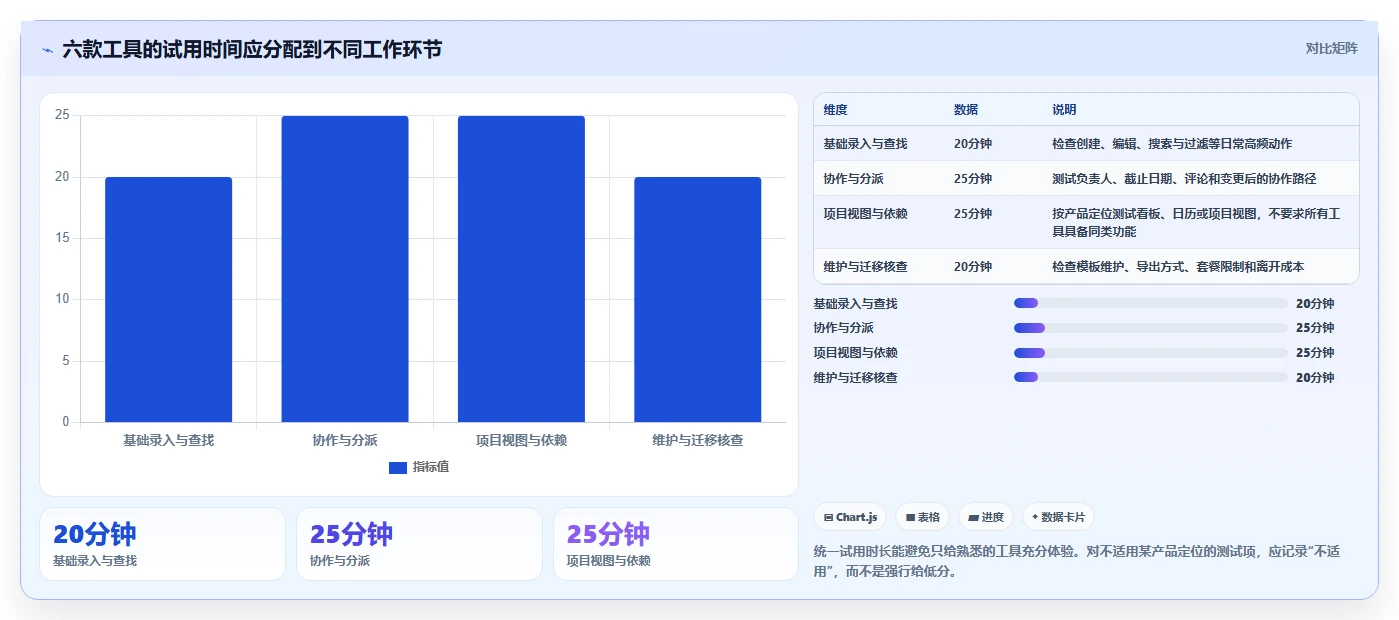Click the 基础录入与查找 progress bar
This screenshot has width=1399, height=620.
click(x=1150, y=303)
